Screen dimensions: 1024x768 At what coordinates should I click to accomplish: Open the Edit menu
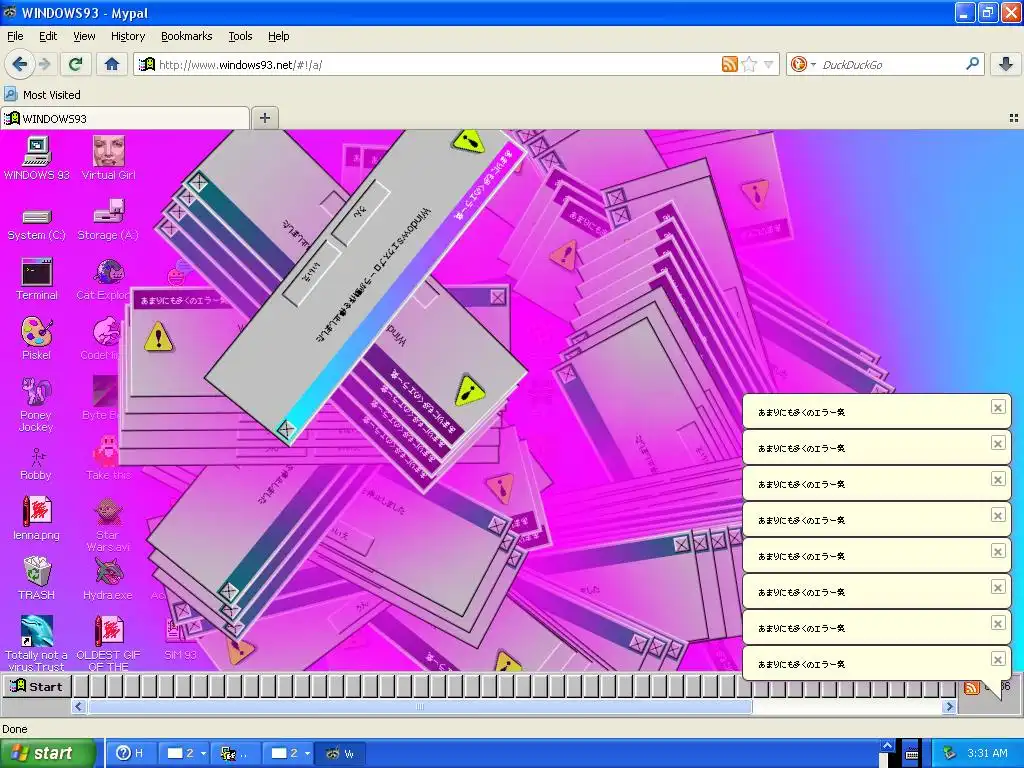48,36
